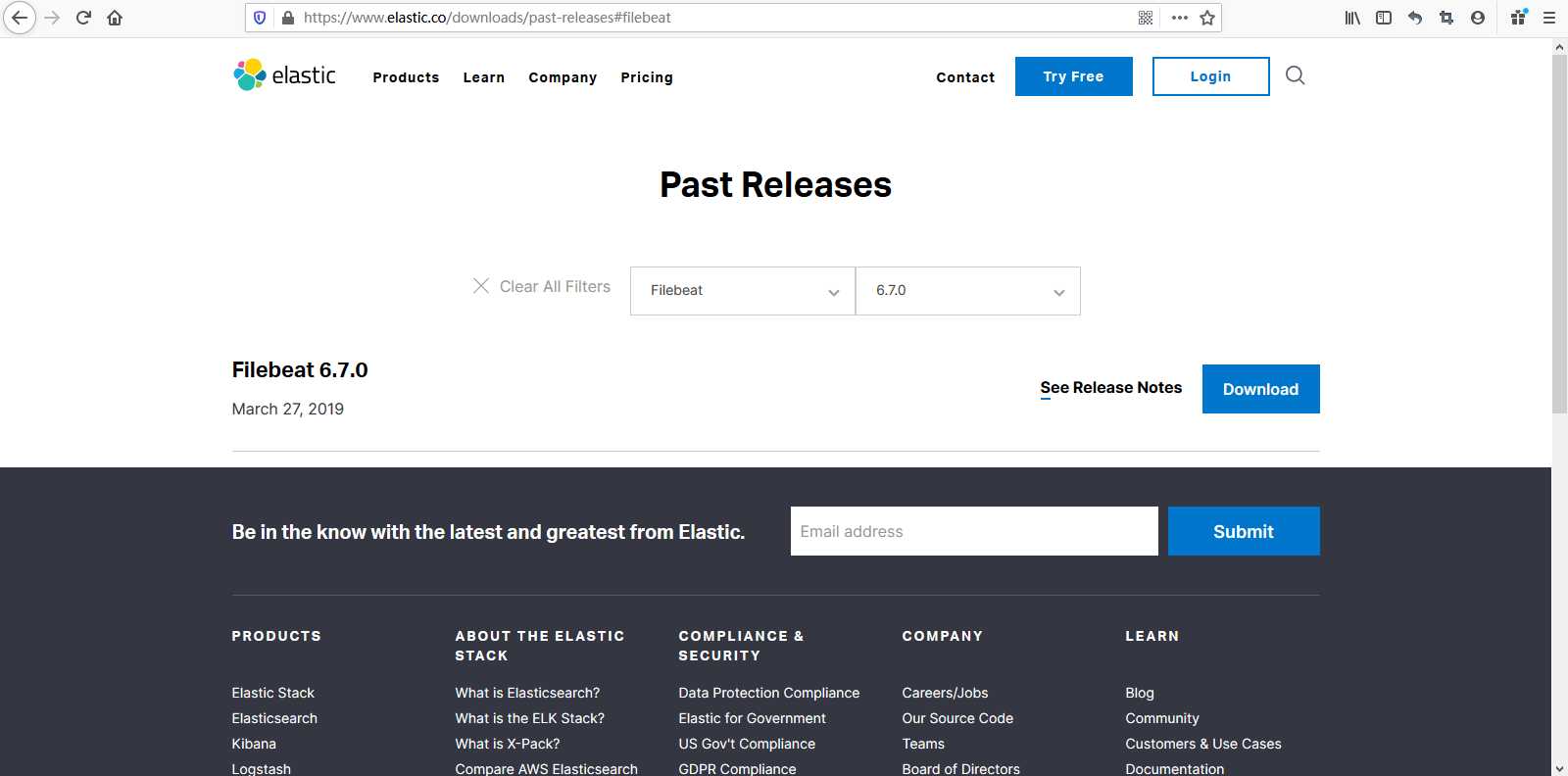The image size is (1568, 776).
Task: Click the QR code icon in the address bar
Action: [x=1146, y=18]
